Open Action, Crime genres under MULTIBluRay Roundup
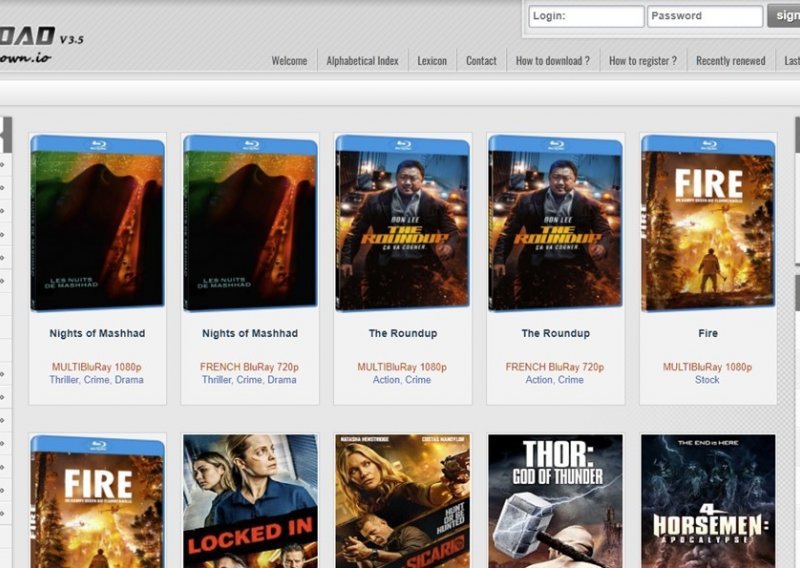This screenshot has width=800, height=568. [402, 380]
